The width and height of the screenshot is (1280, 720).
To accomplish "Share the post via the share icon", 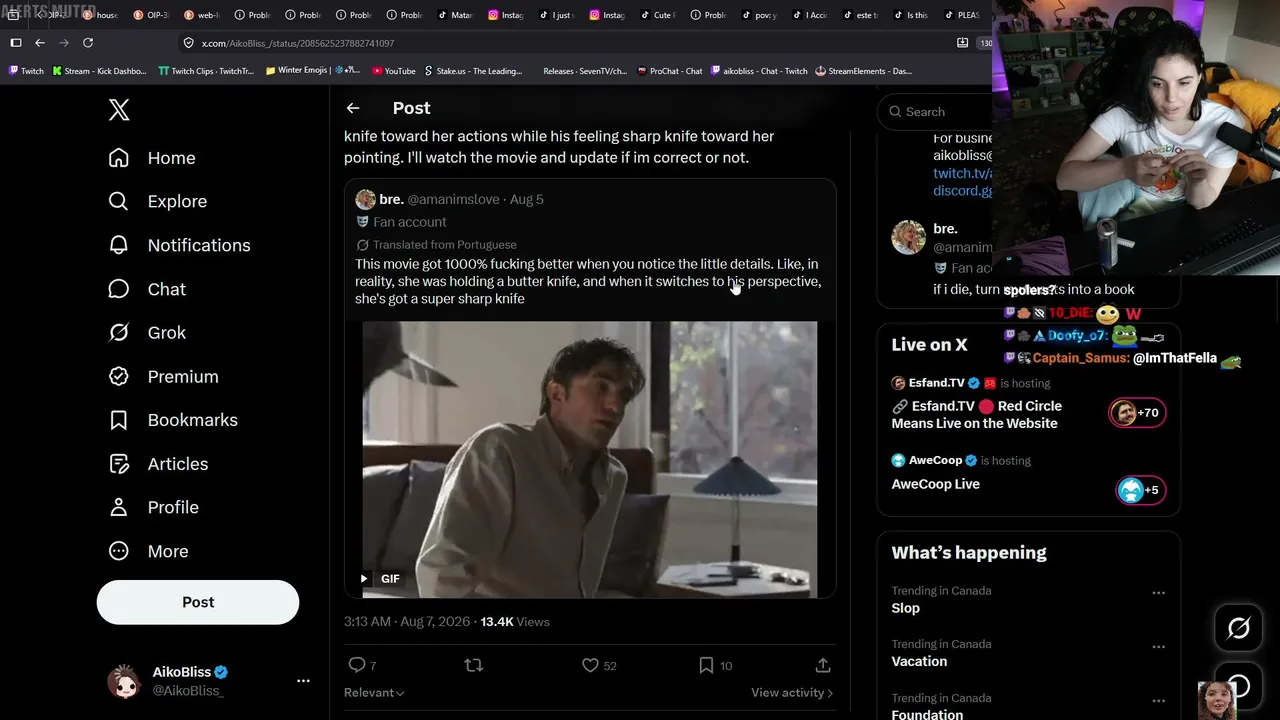I will [x=823, y=665].
